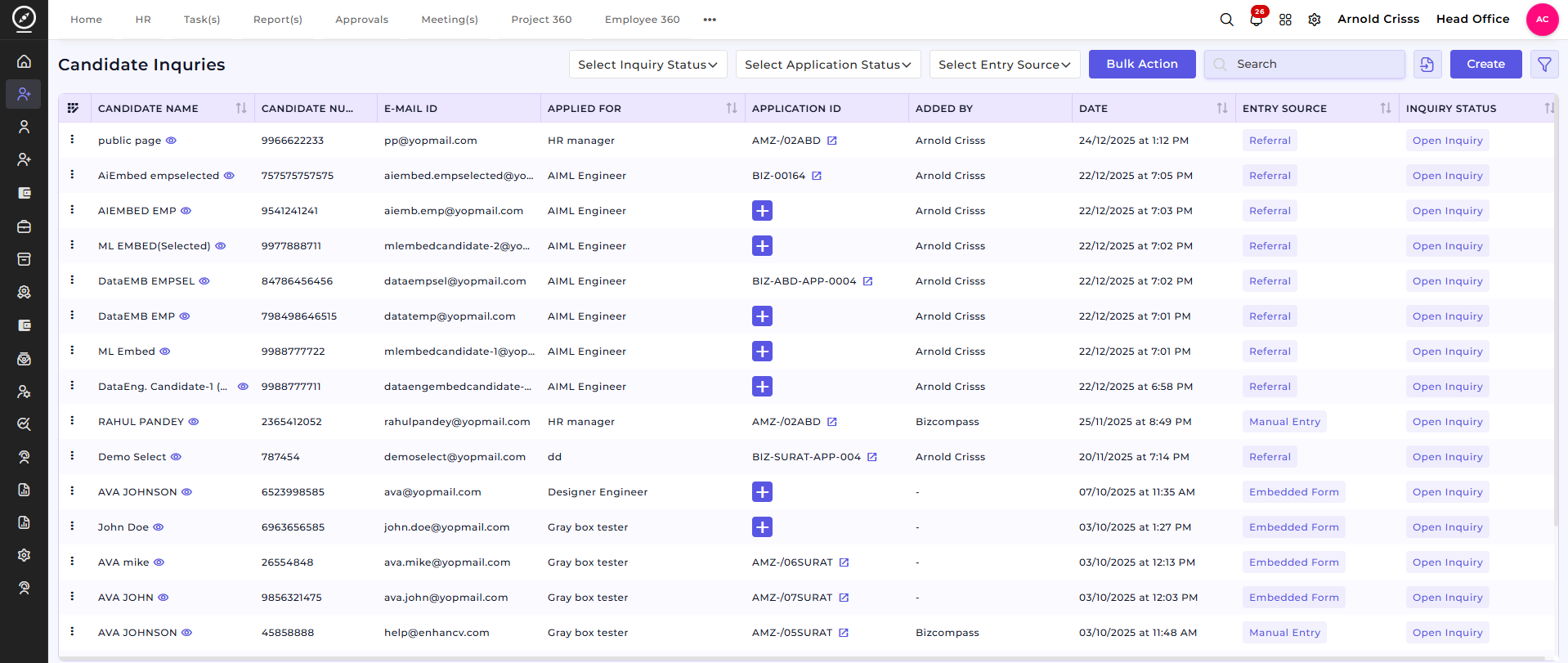Sort by Candidate Name column arrows

pyautogui.click(x=241, y=108)
